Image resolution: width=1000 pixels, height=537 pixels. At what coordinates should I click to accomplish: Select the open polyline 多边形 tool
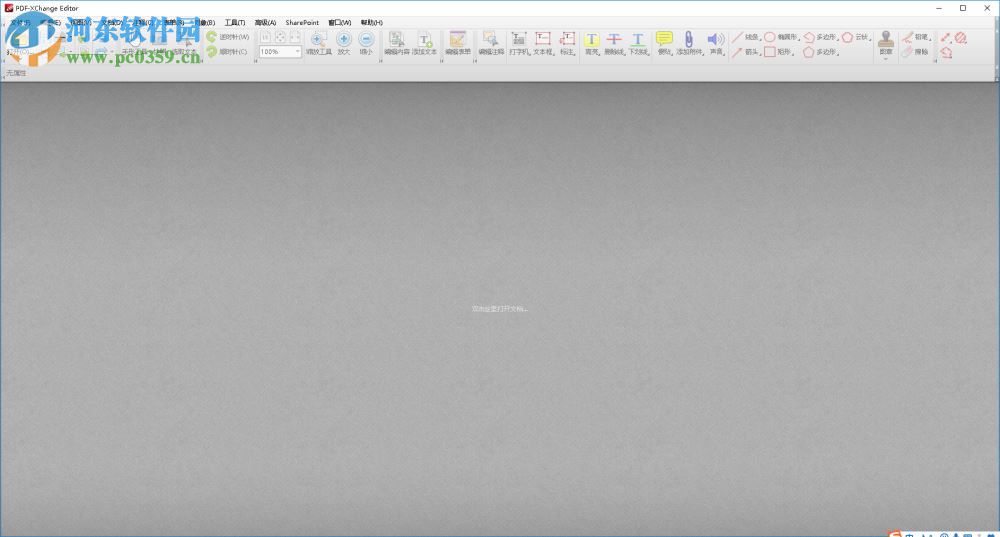[821, 38]
